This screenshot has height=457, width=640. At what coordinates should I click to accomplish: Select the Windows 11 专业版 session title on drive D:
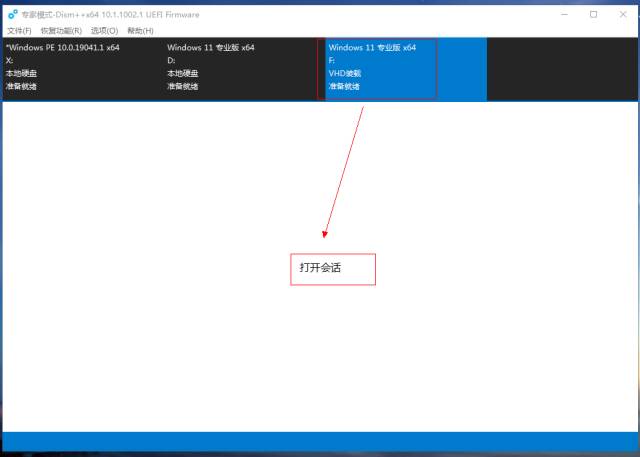(x=211, y=48)
